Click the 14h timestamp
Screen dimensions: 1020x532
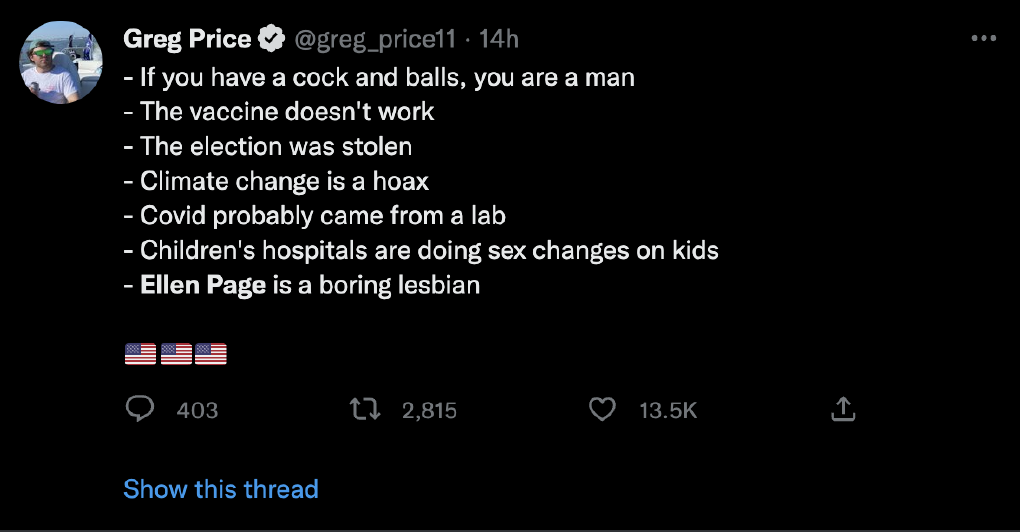pos(499,40)
